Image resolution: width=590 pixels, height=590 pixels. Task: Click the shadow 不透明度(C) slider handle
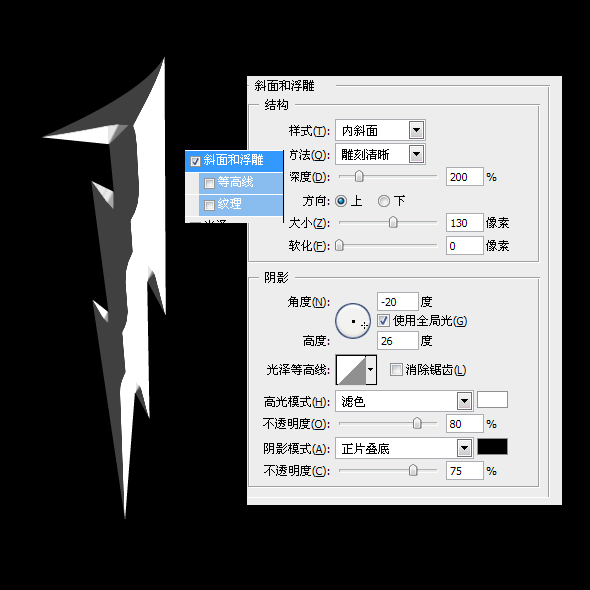(413, 470)
